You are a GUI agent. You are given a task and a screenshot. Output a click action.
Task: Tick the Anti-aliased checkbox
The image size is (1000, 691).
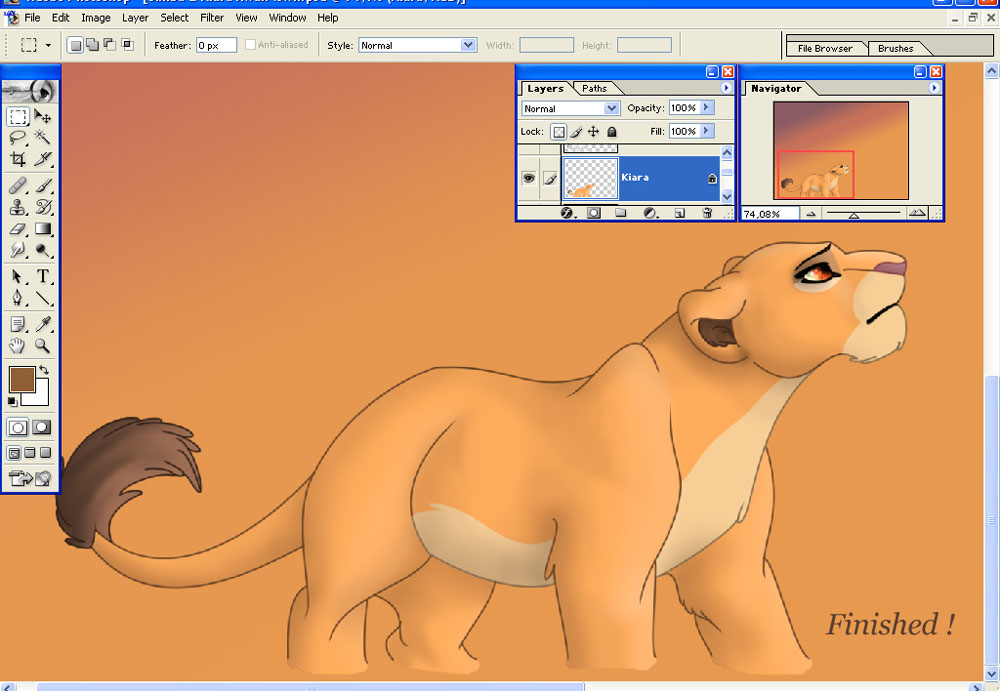pos(250,45)
